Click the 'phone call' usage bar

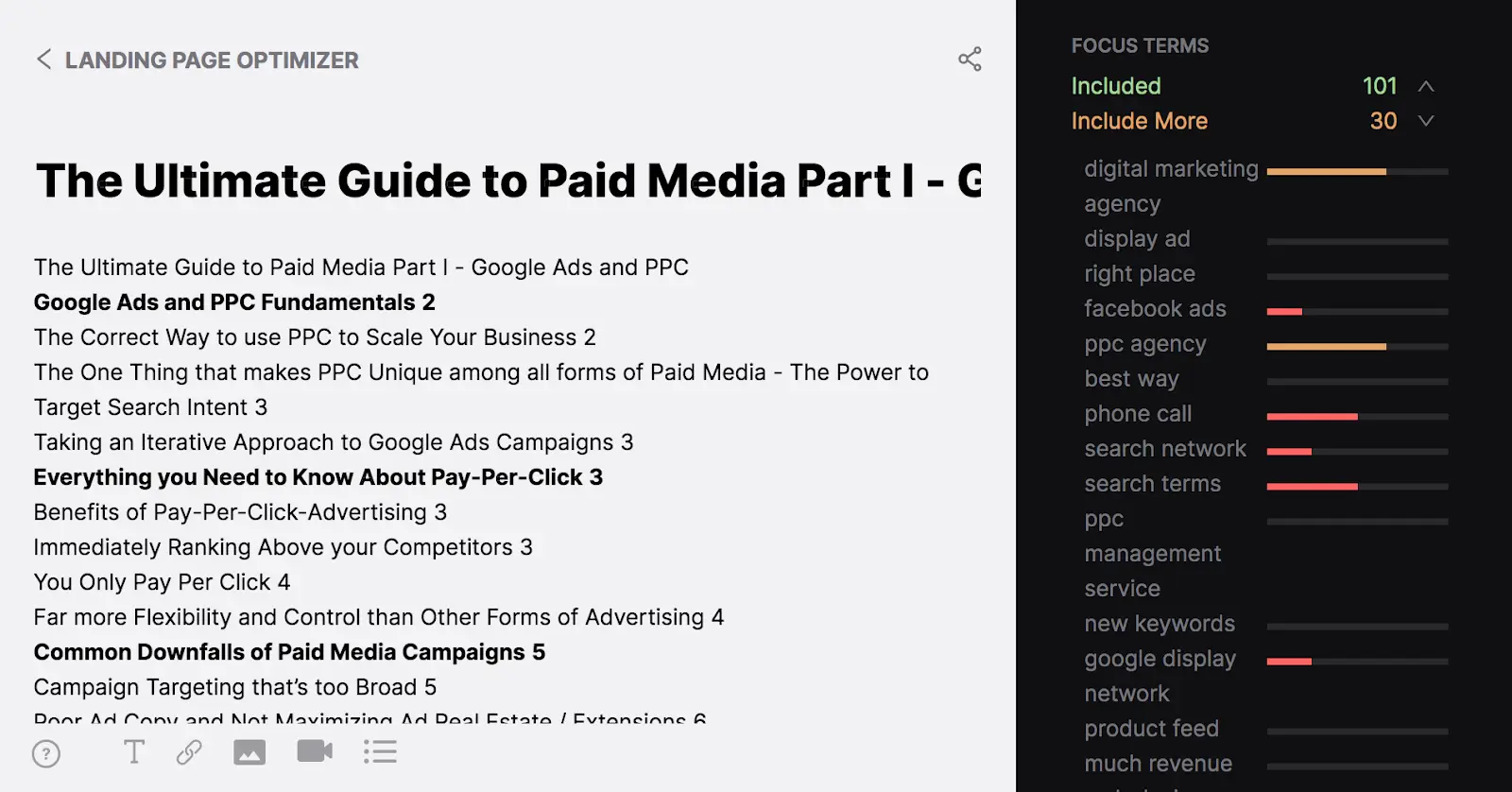pyautogui.click(x=1357, y=417)
